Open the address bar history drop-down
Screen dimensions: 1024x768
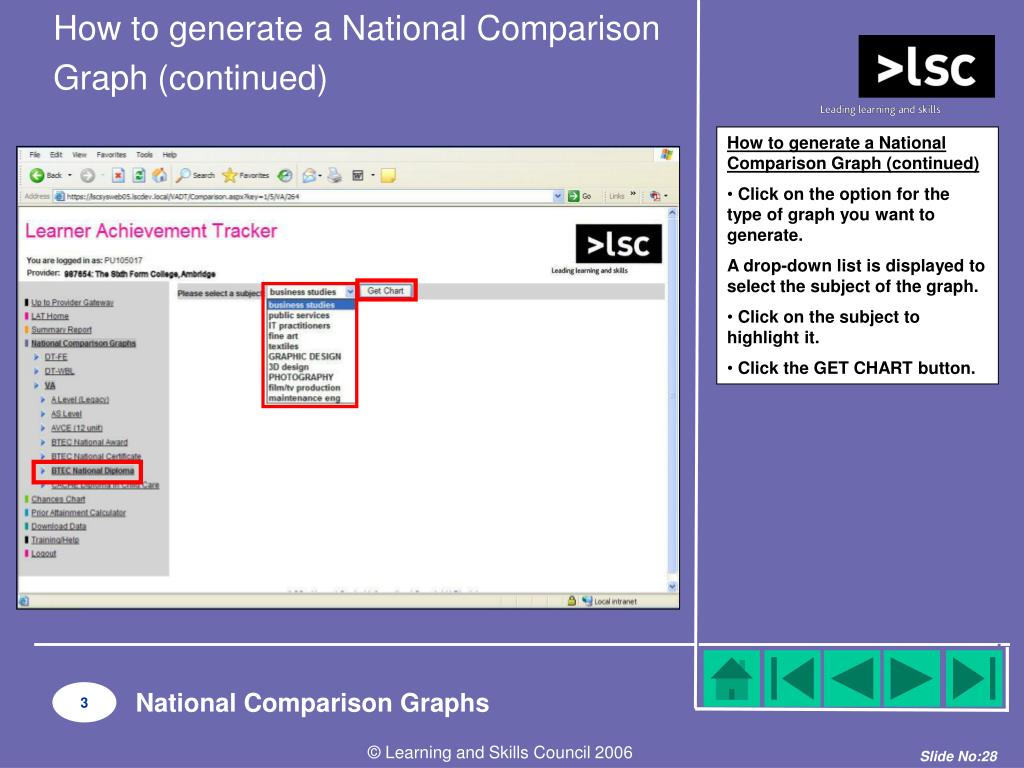click(x=558, y=196)
